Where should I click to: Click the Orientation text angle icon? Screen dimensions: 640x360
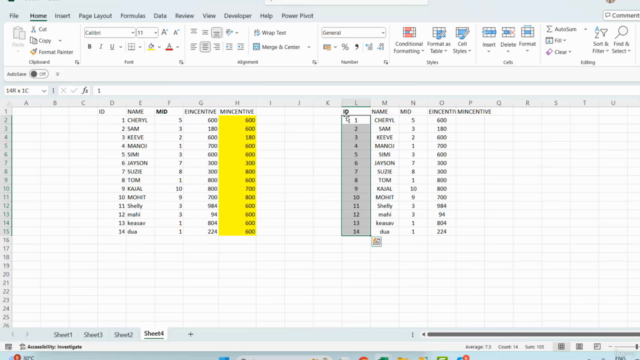229,33
